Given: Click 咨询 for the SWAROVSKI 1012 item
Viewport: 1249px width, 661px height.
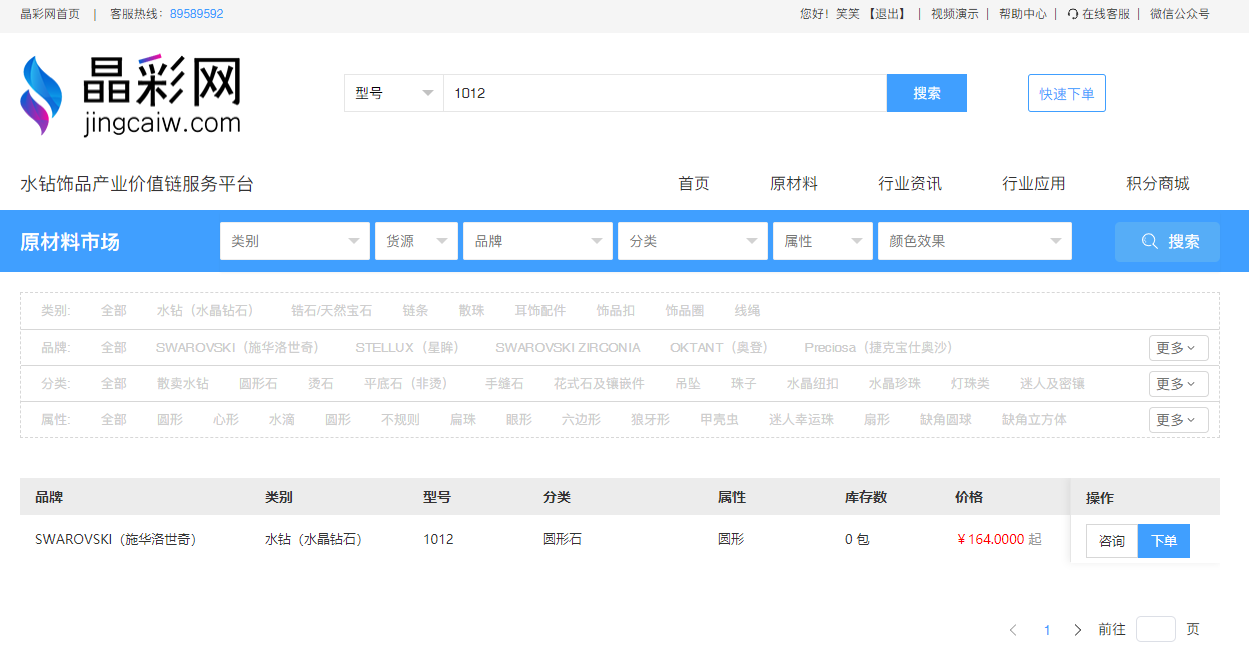Looking at the screenshot, I should pyautogui.click(x=1111, y=541).
